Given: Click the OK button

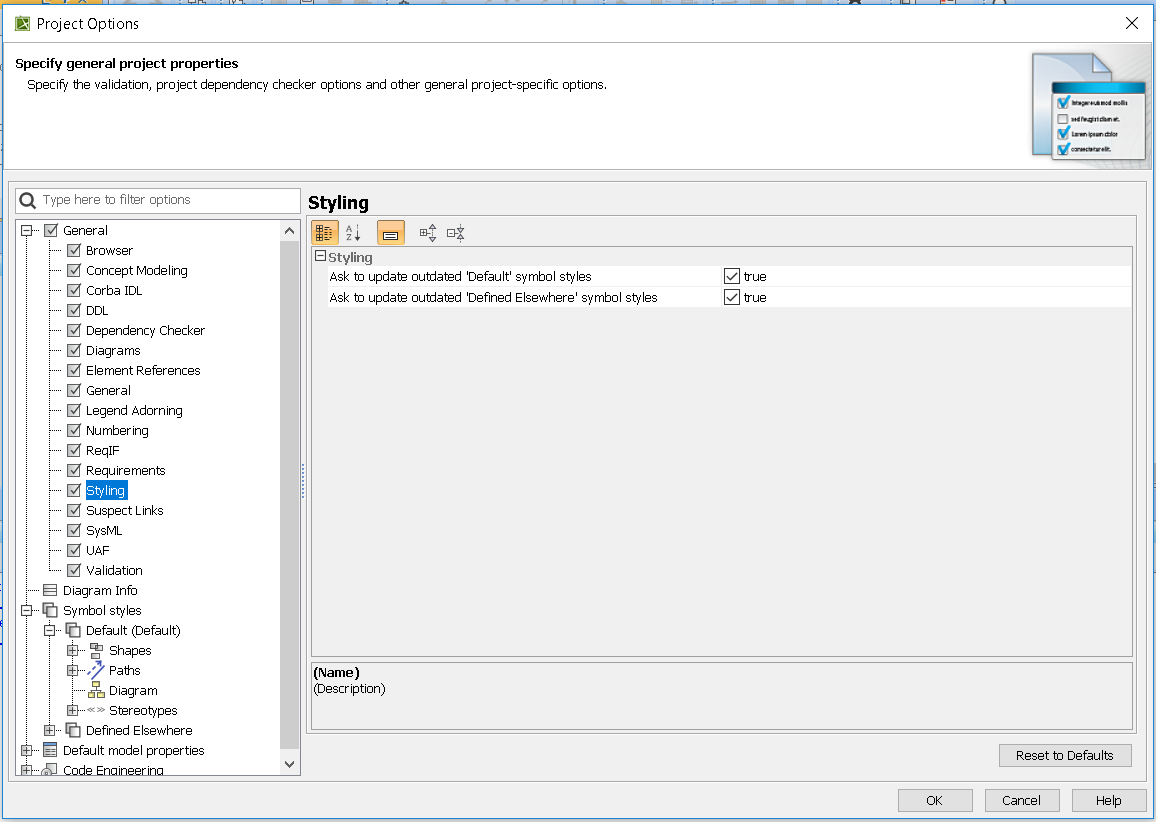Looking at the screenshot, I should point(934,800).
